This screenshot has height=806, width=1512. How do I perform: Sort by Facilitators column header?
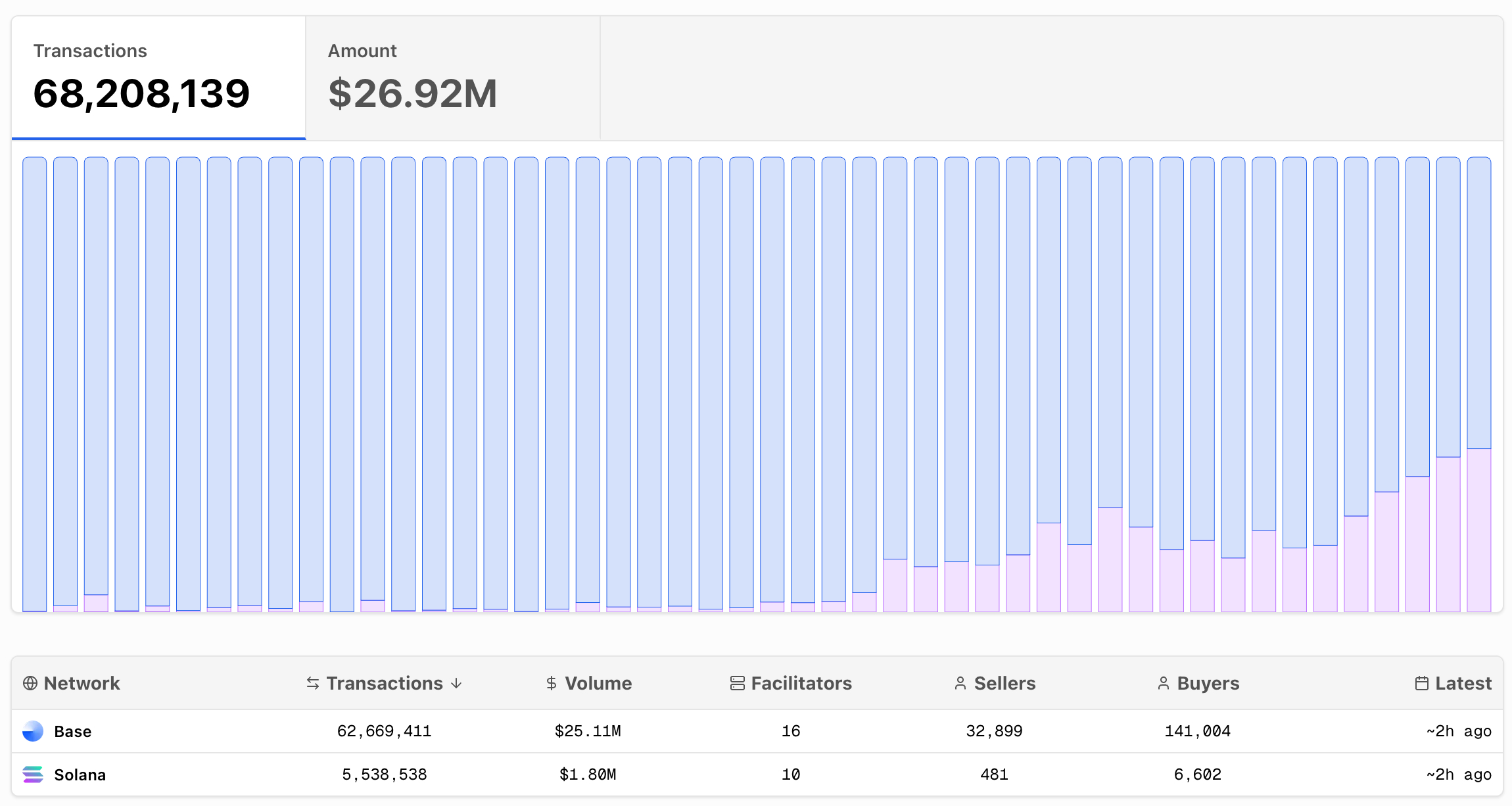[x=801, y=683]
